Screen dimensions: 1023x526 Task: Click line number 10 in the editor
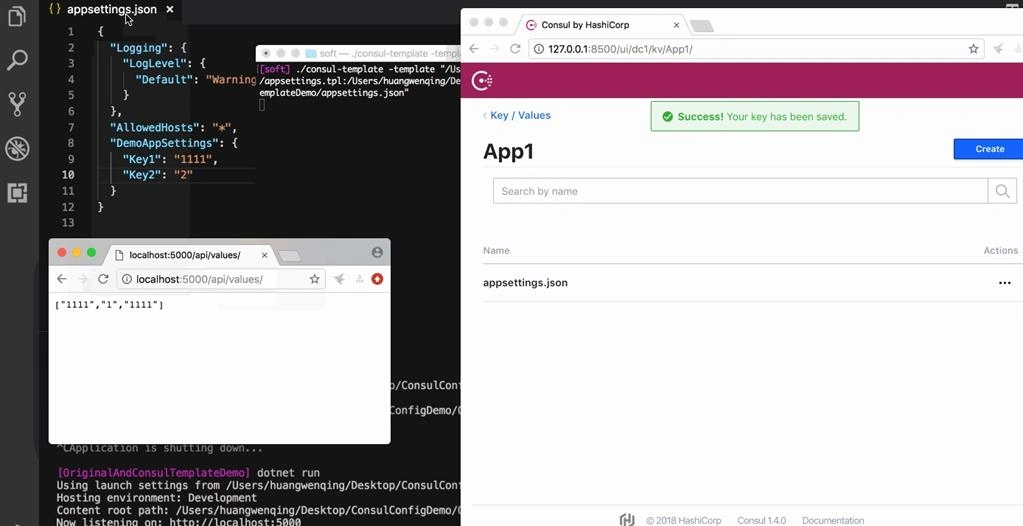click(x=68, y=175)
